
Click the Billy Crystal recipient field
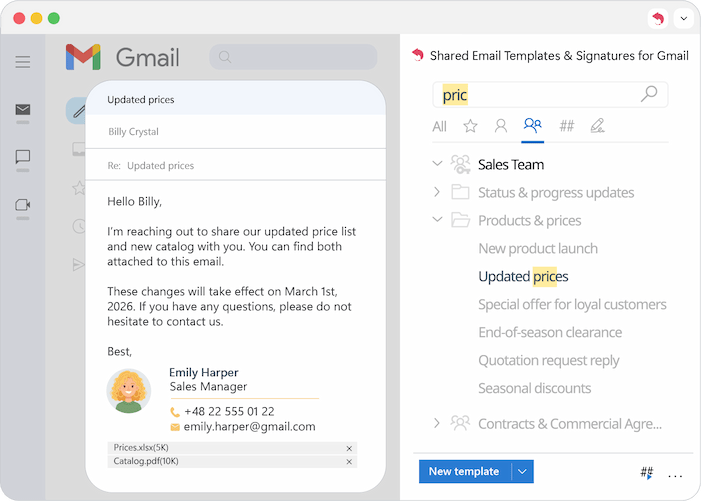pyautogui.click(x=236, y=132)
